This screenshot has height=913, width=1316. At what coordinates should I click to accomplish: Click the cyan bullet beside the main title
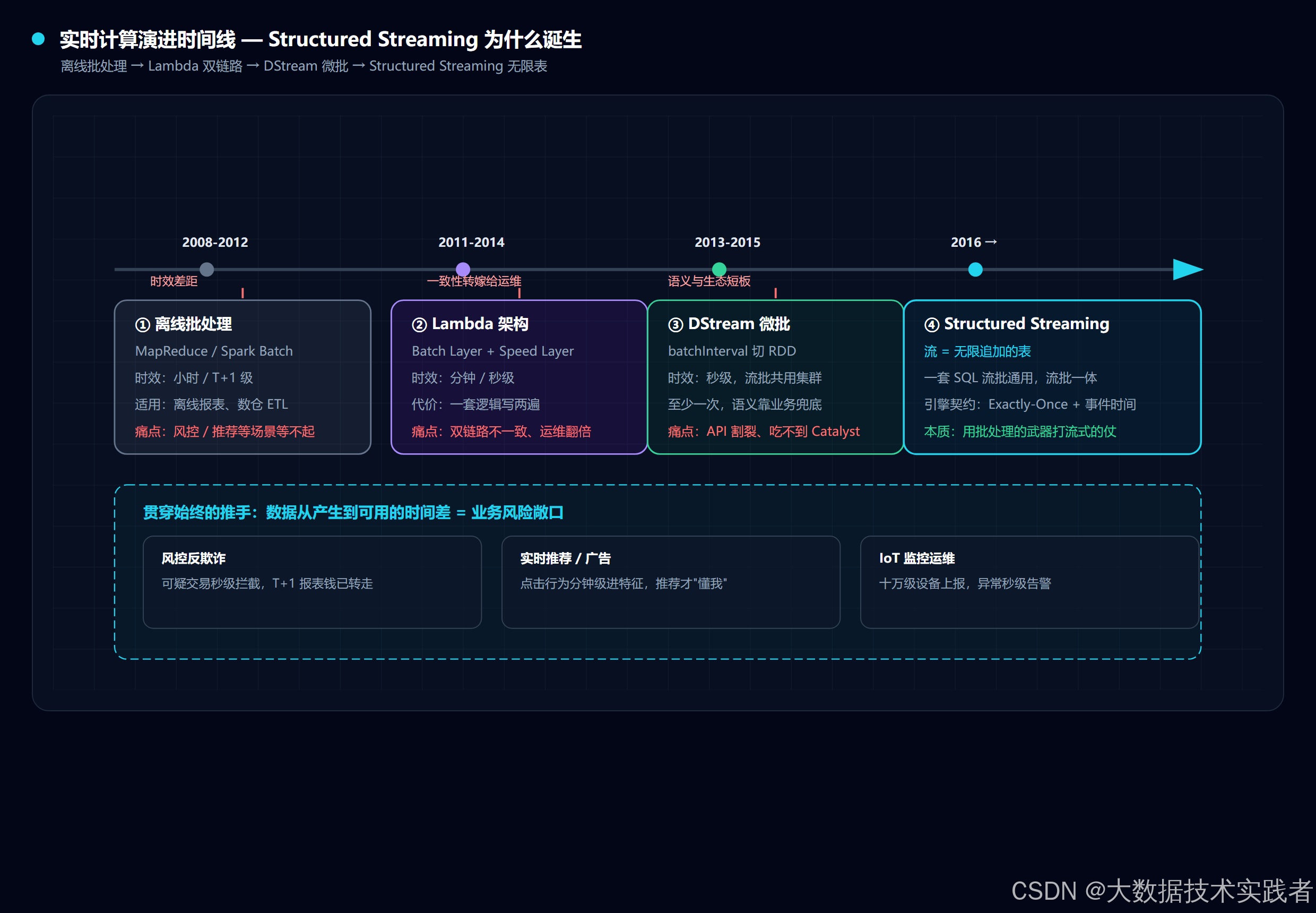pos(38,39)
